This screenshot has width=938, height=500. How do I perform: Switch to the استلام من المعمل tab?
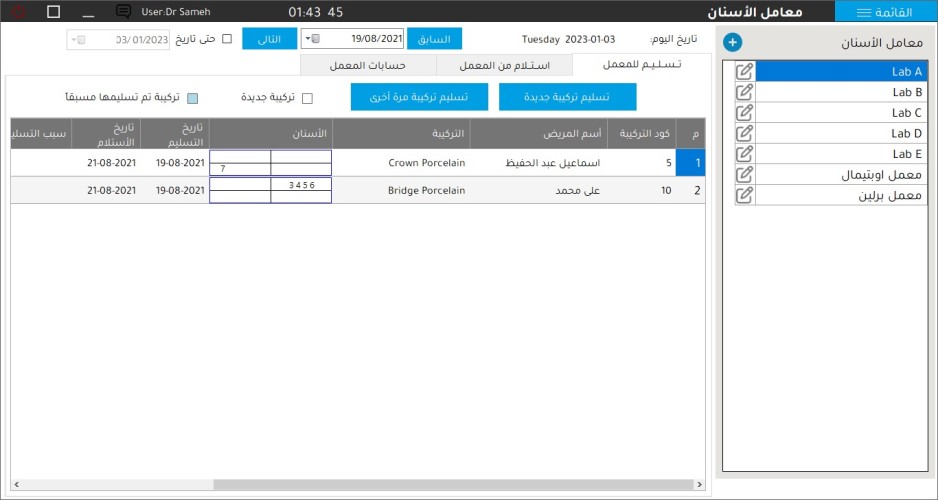tap(504, 65)
